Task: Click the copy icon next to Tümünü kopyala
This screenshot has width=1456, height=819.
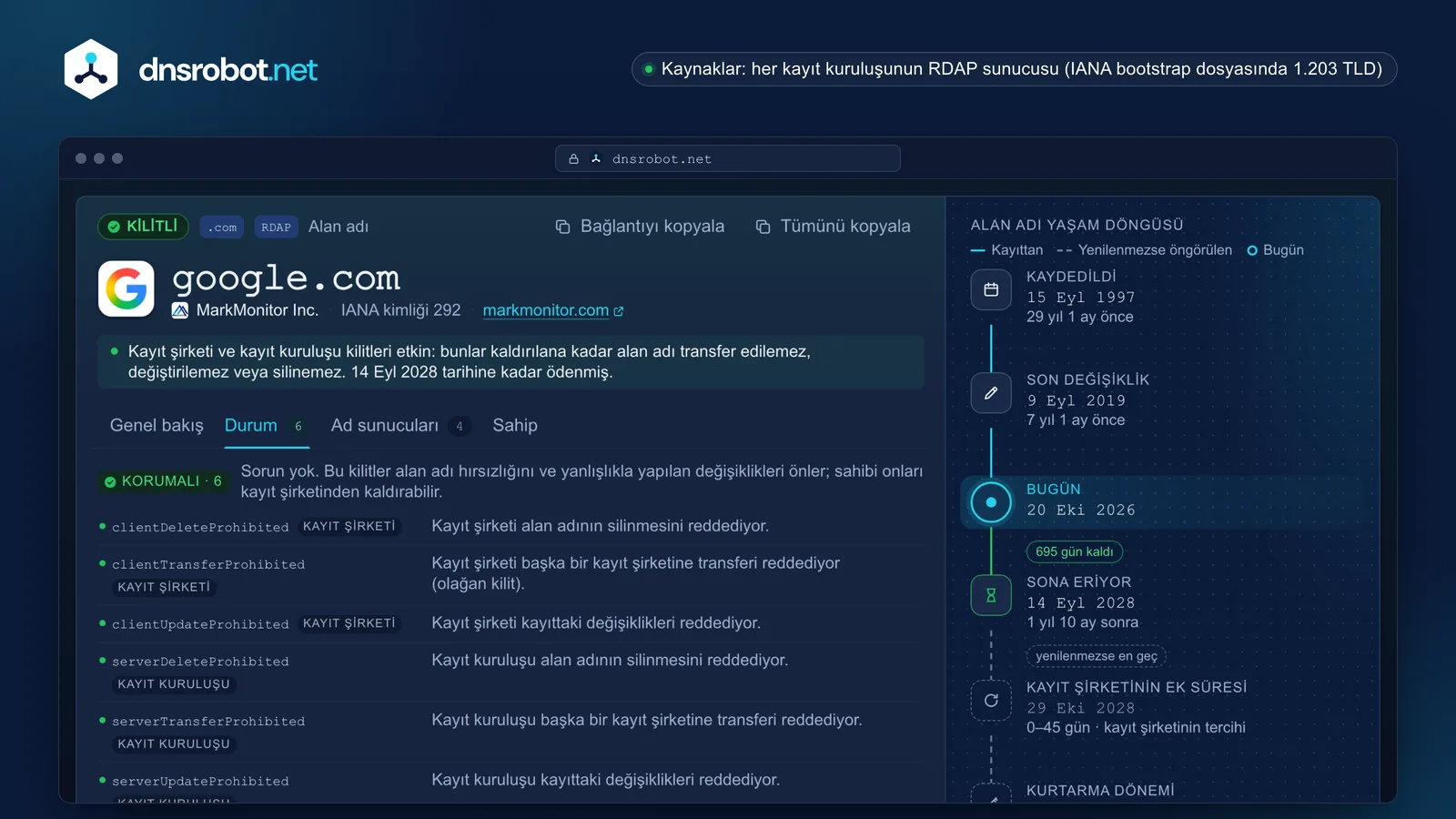Action: pos(763,227)
